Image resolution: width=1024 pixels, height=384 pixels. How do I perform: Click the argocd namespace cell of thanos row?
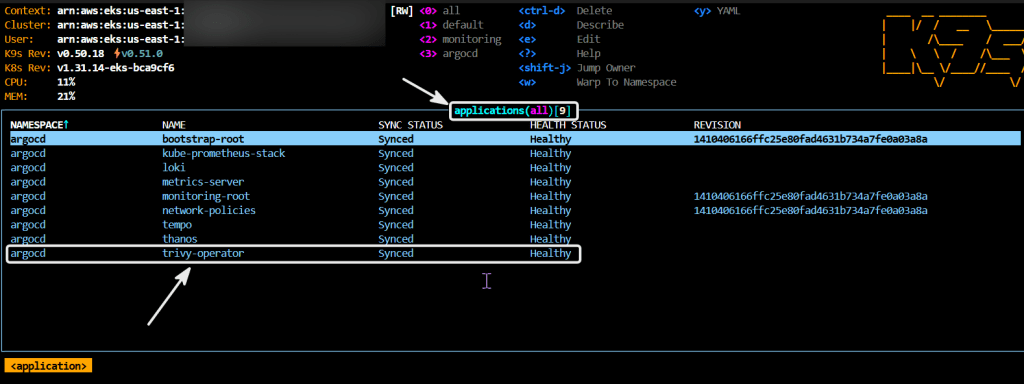27,239
